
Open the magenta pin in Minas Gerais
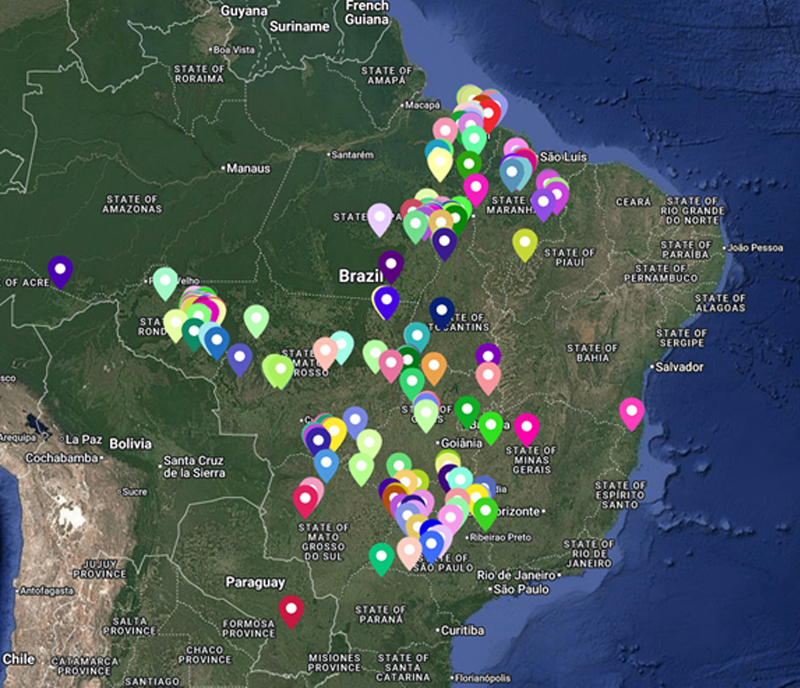(x=526, y=427)
